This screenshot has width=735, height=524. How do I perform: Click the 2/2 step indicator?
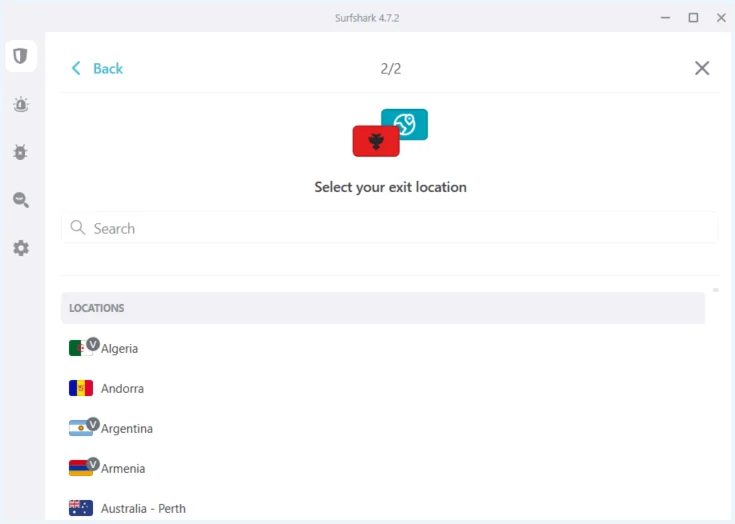click(x=390, y=69)
